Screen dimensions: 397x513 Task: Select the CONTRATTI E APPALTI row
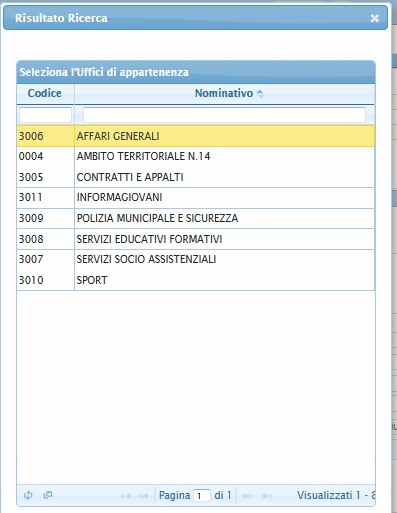pyautogui.click(x=196, y=177)
